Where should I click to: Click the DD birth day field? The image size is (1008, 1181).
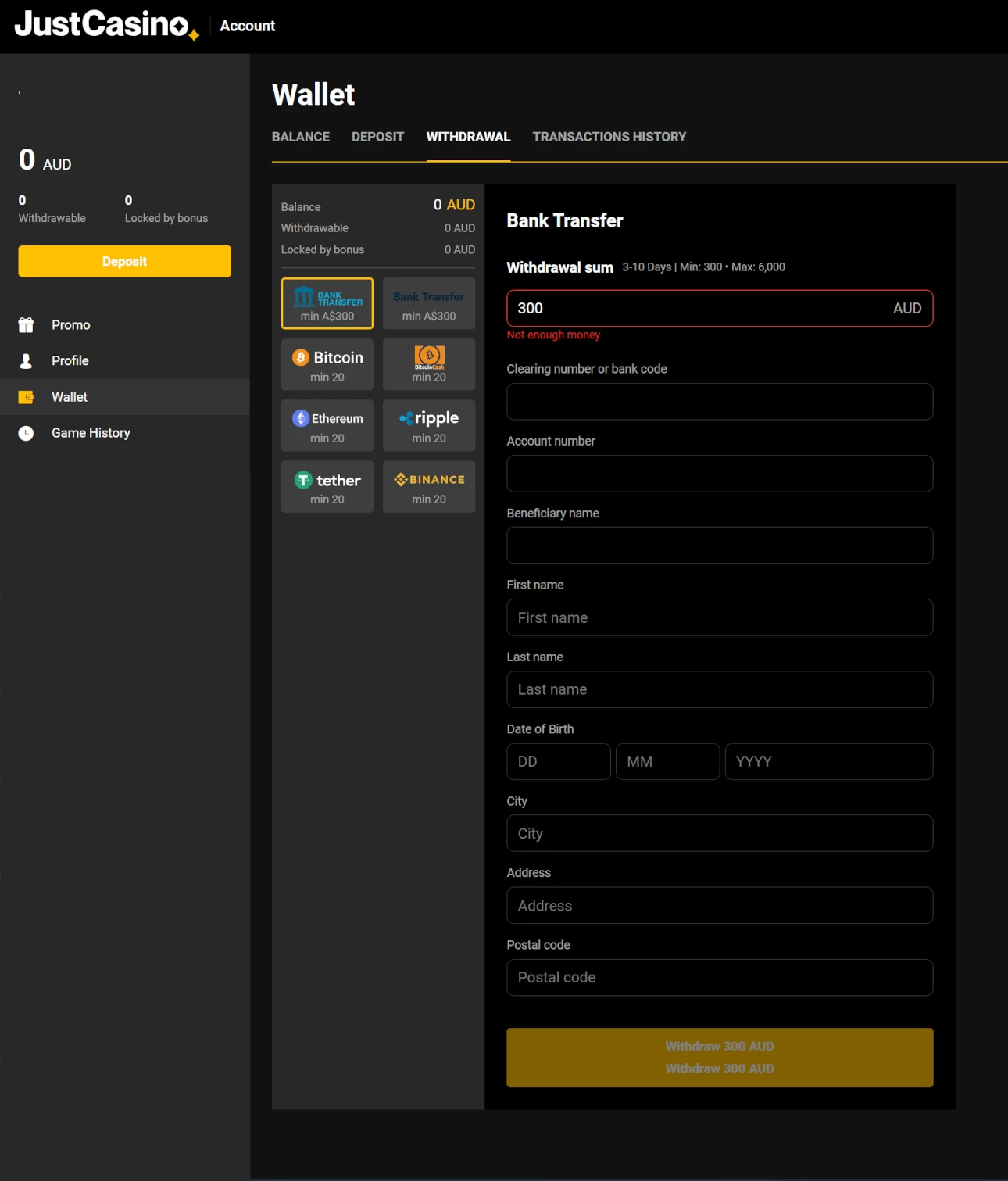(x=559, y=761)
